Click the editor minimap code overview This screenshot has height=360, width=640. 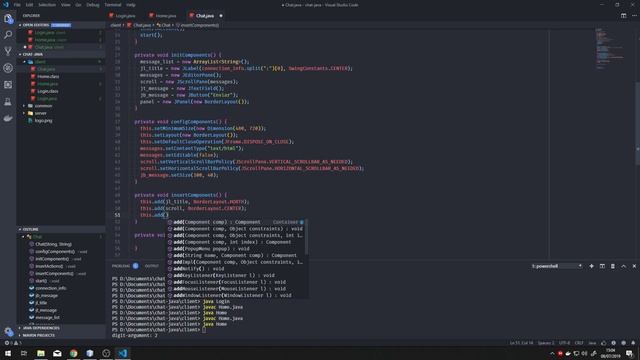pyautogui.click(x=610, y=49)
